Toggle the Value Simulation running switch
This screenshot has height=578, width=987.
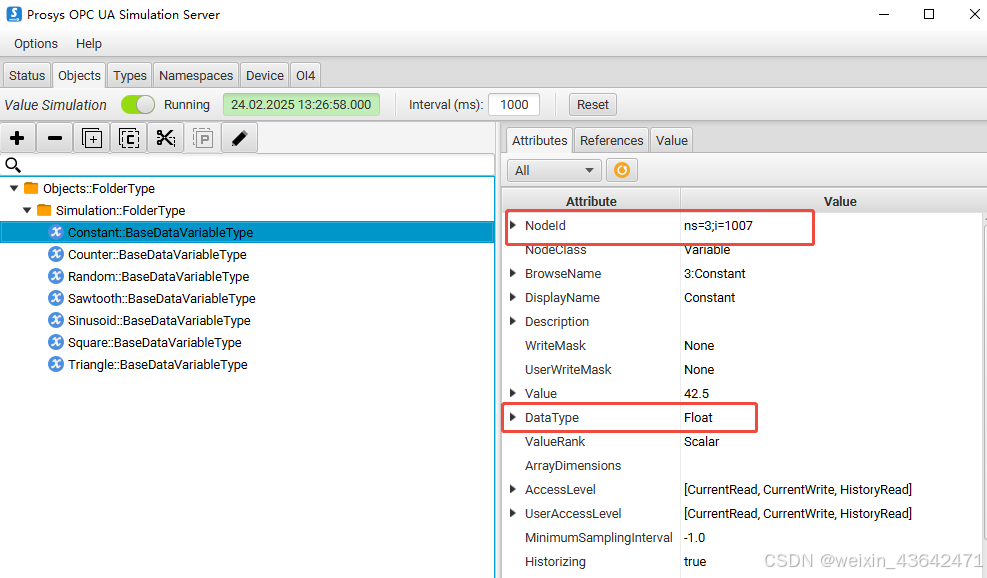138,105
